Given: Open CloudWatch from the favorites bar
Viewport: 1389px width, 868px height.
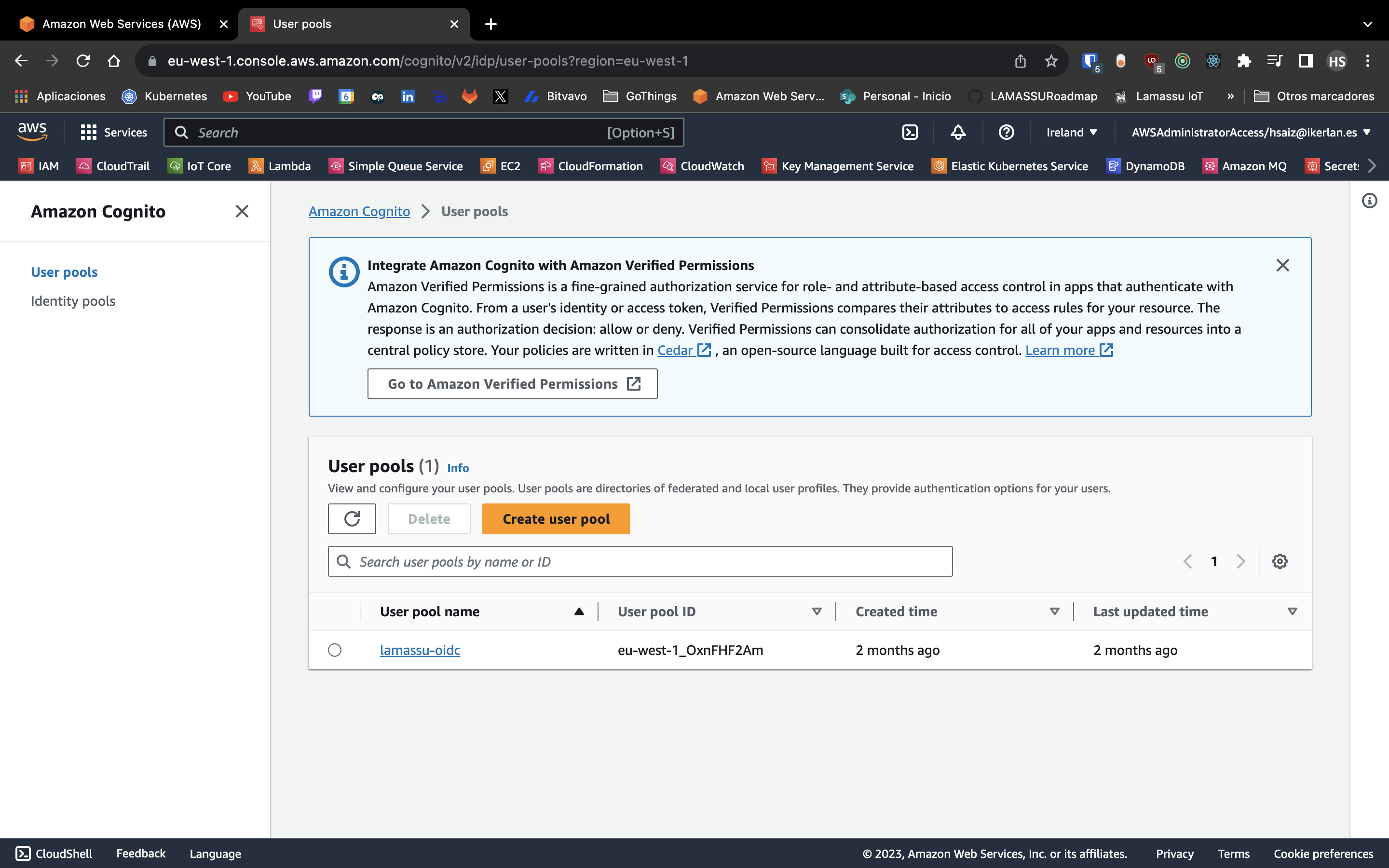Looking at the screenshot, I should [701, 166].
